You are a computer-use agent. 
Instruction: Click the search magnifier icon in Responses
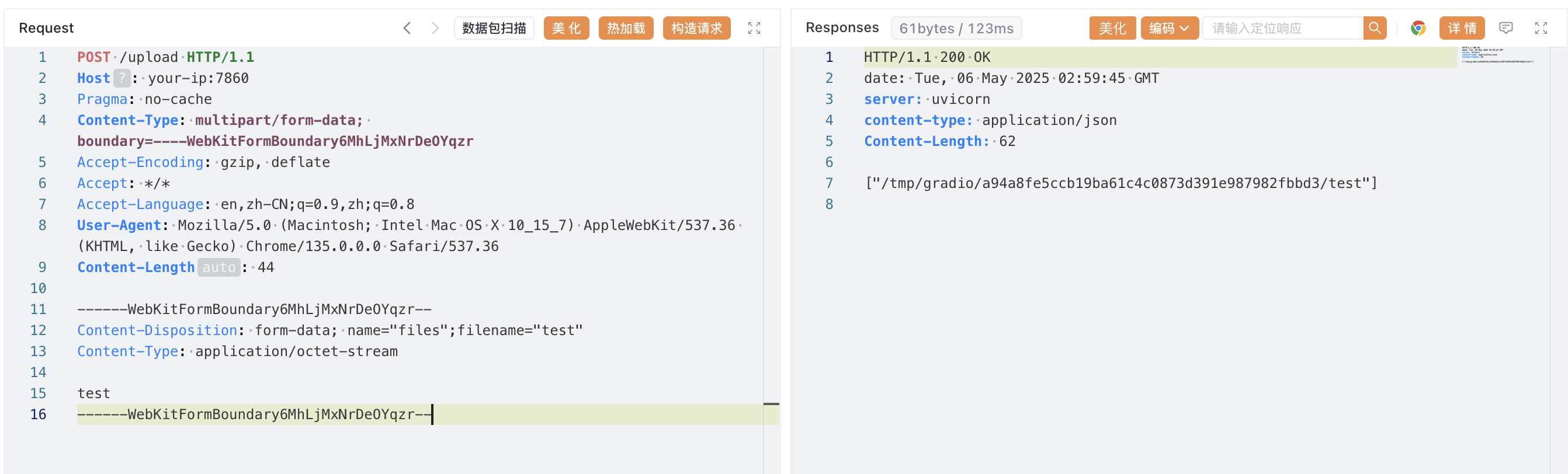tap(1375, 28)
